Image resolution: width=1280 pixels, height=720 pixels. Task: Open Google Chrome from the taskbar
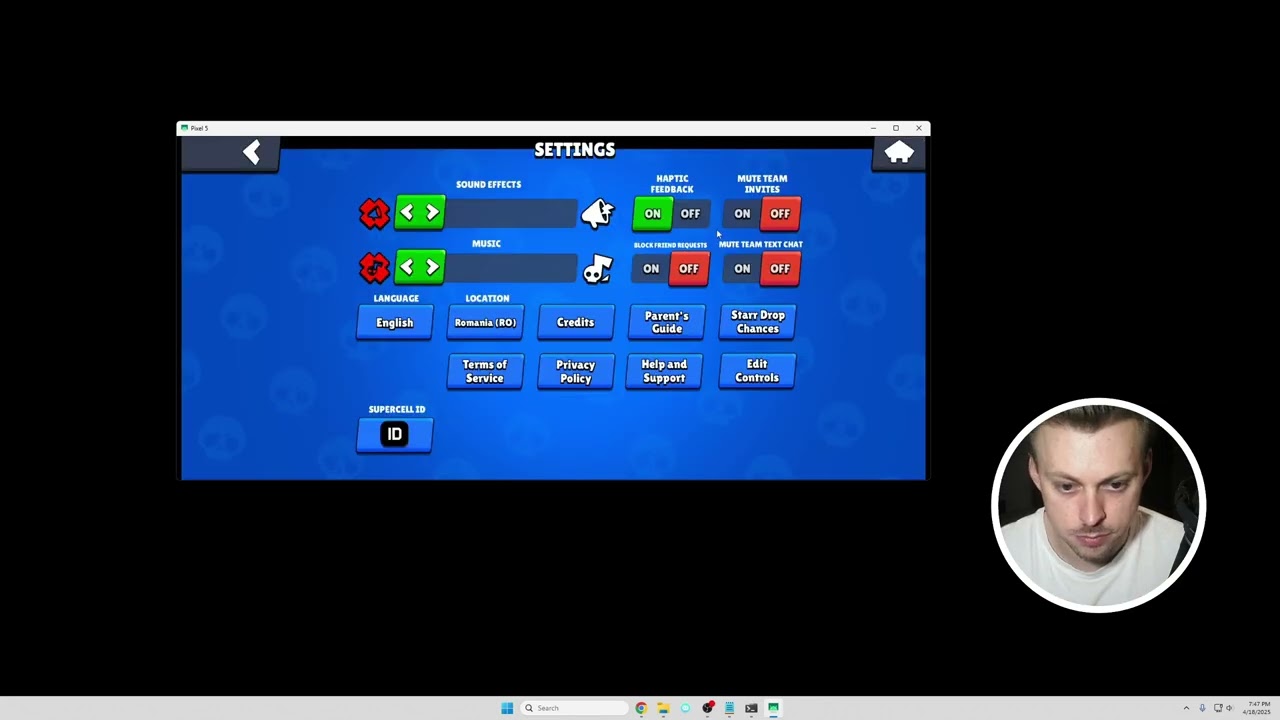[641, 708]
